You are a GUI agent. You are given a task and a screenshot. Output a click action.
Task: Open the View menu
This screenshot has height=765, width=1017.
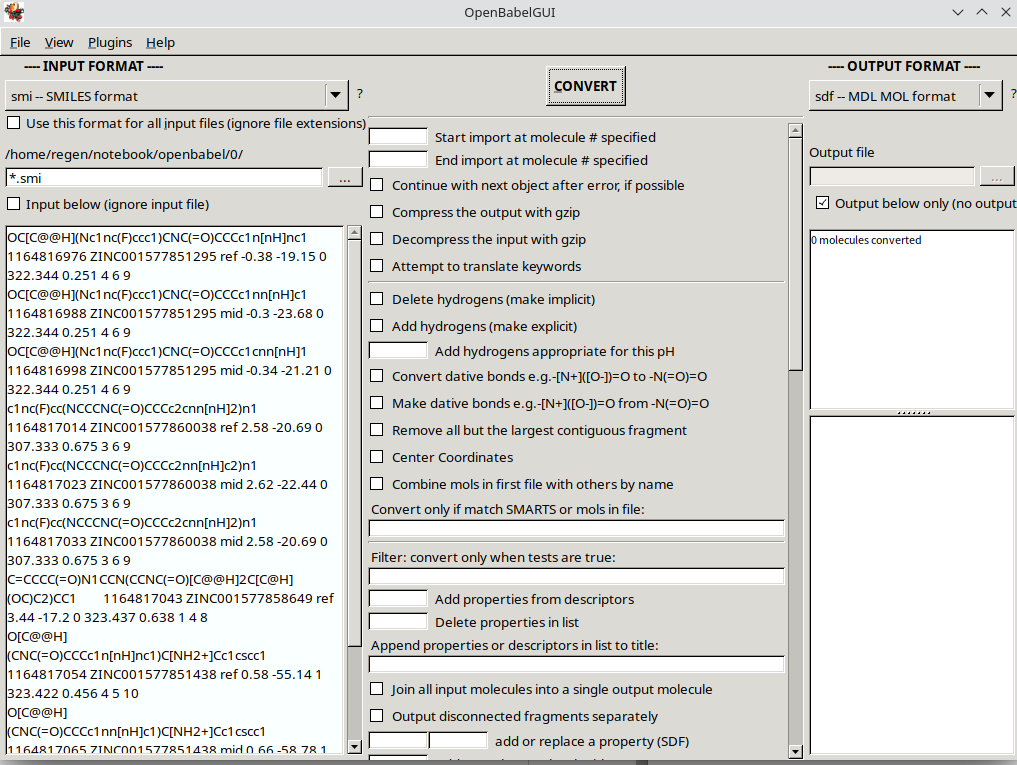coord(59,42)
